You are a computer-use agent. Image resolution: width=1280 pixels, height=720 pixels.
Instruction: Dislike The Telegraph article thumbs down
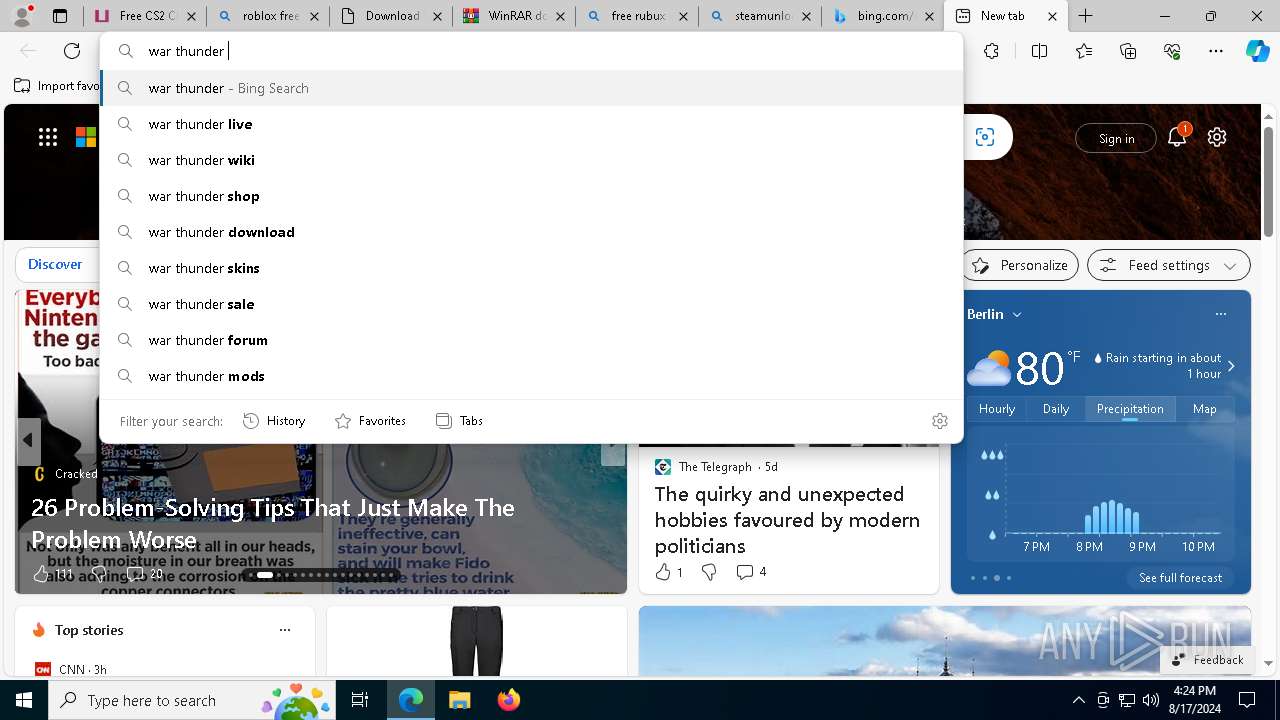[x=709, y=572]
